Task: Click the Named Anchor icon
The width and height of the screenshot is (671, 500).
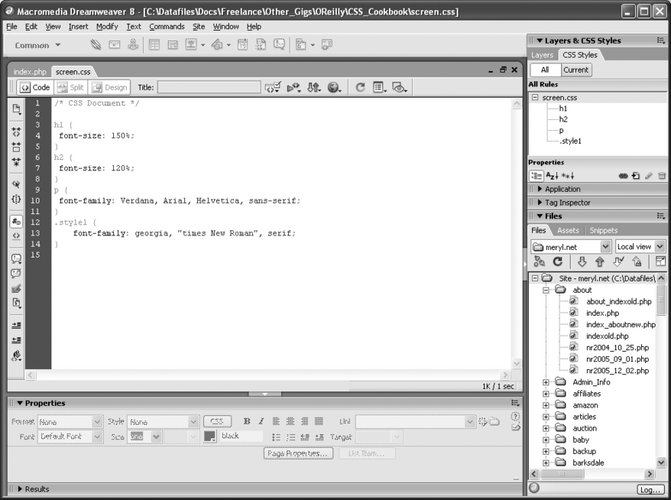Action: coord(133,45)
